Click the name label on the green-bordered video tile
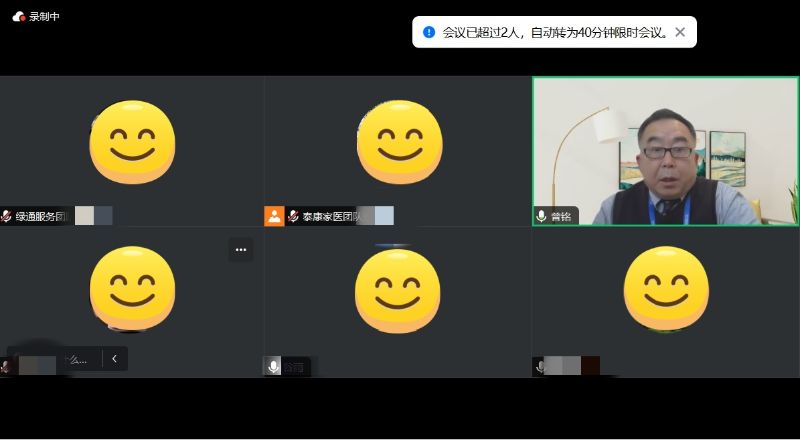Screen dimensions: 800x440 tap(561, 216)
